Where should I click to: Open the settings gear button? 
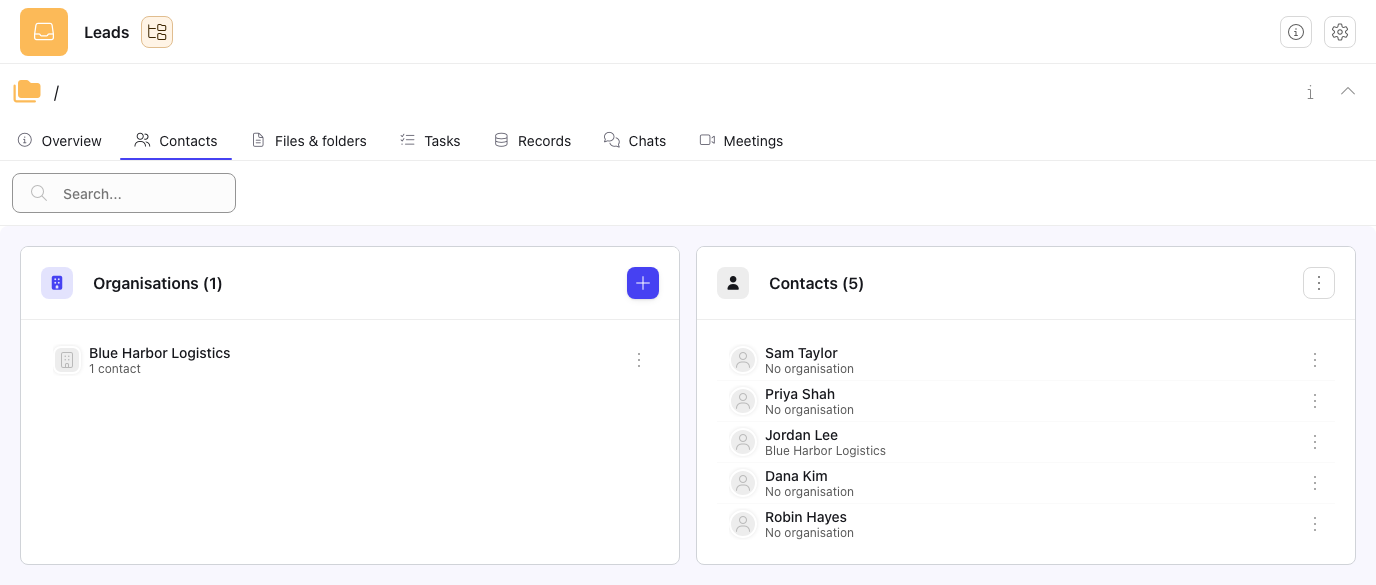pyautogui.click(x=1340, y=32)
